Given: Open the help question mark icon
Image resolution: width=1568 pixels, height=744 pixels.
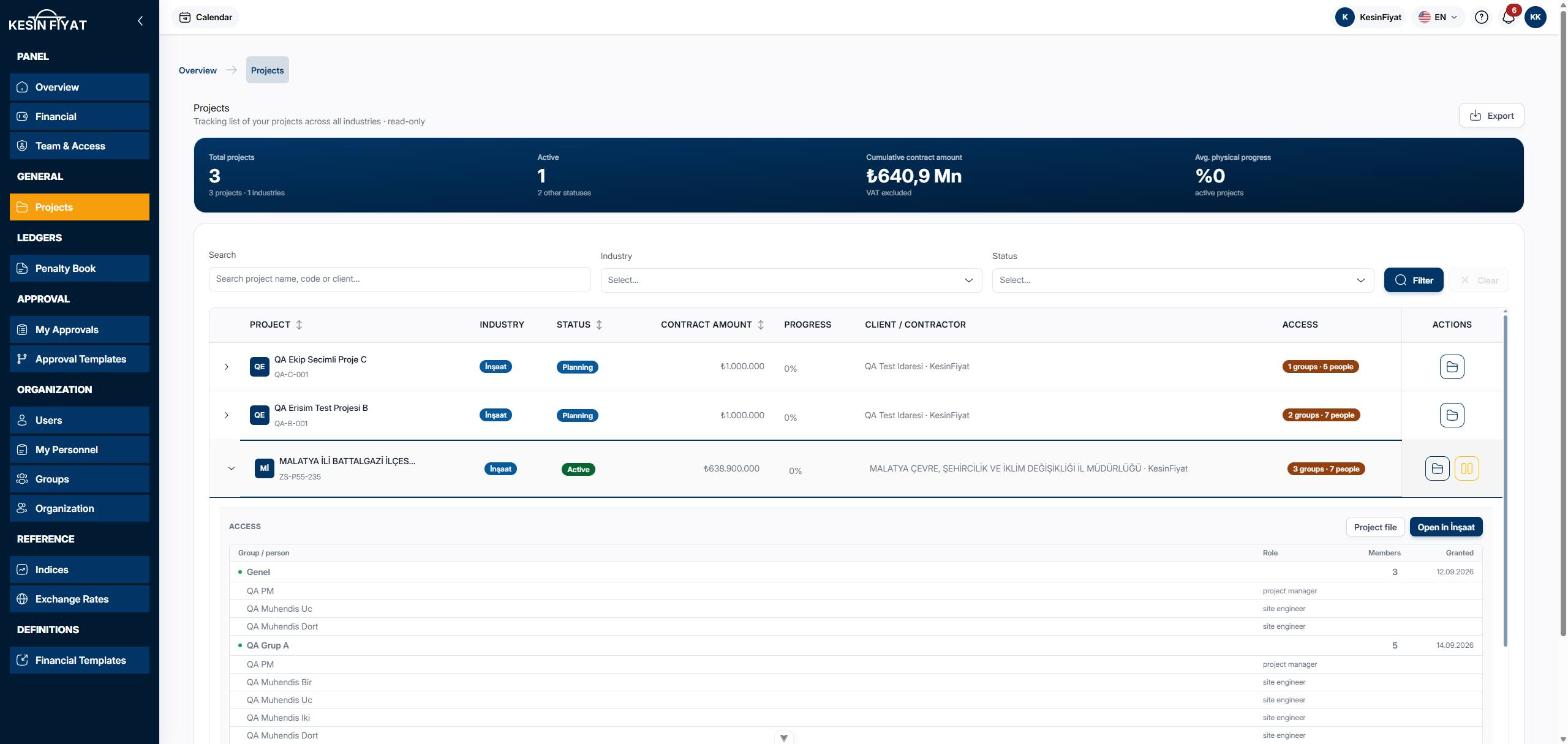Looking at the screenshot, I should coord(1482,17).
